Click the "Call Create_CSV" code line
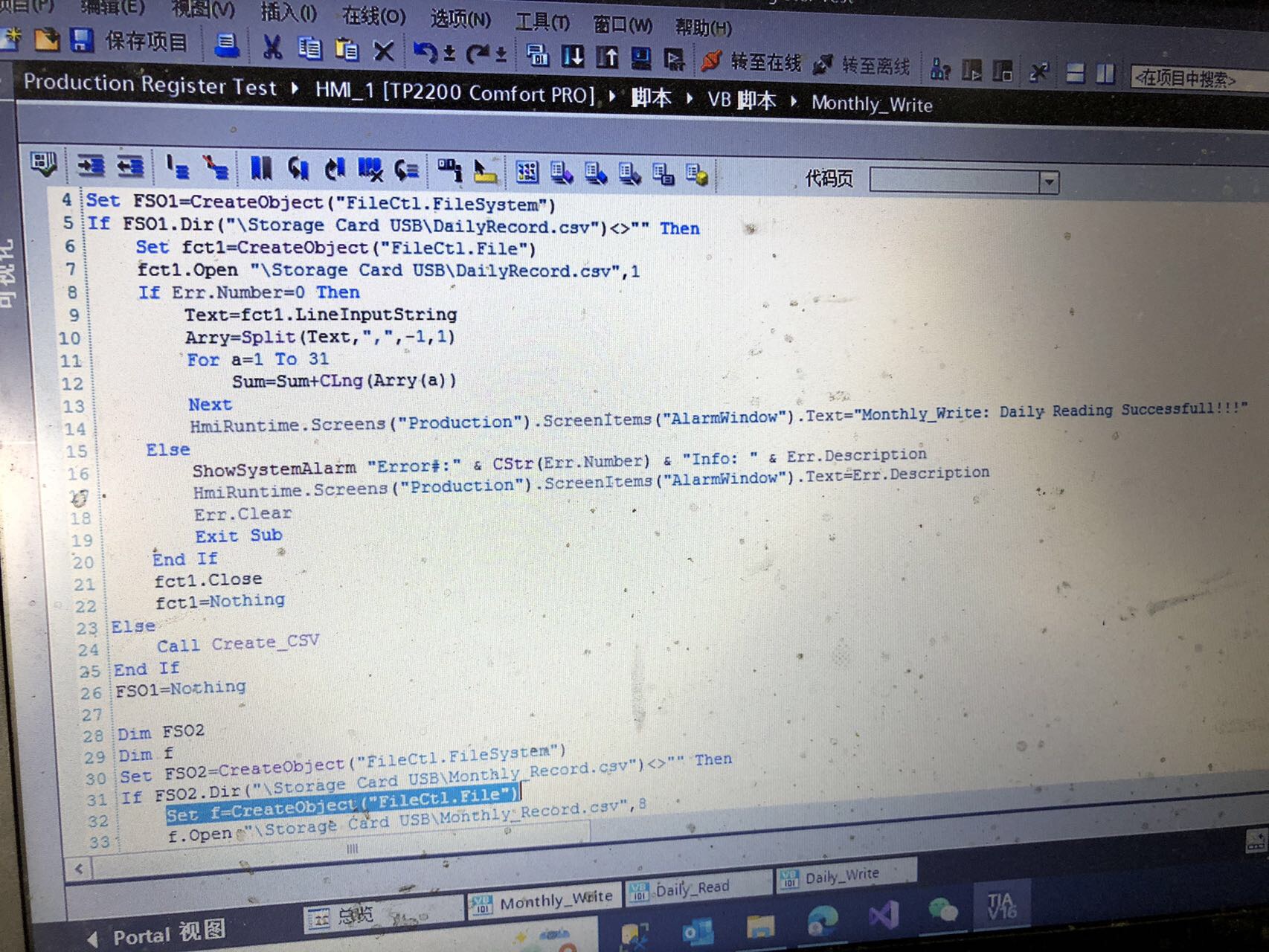Screen dimensions: 1269x952 coord(238,644)
